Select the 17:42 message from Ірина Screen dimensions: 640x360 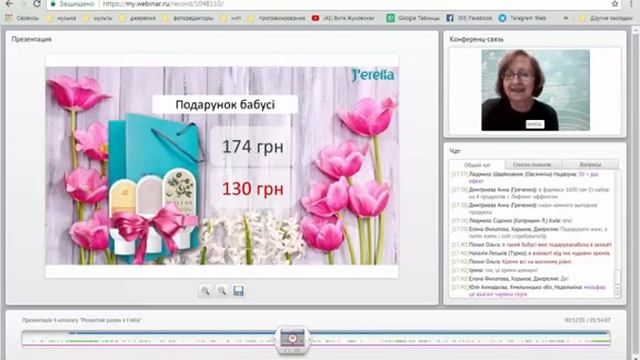(494, 270)
